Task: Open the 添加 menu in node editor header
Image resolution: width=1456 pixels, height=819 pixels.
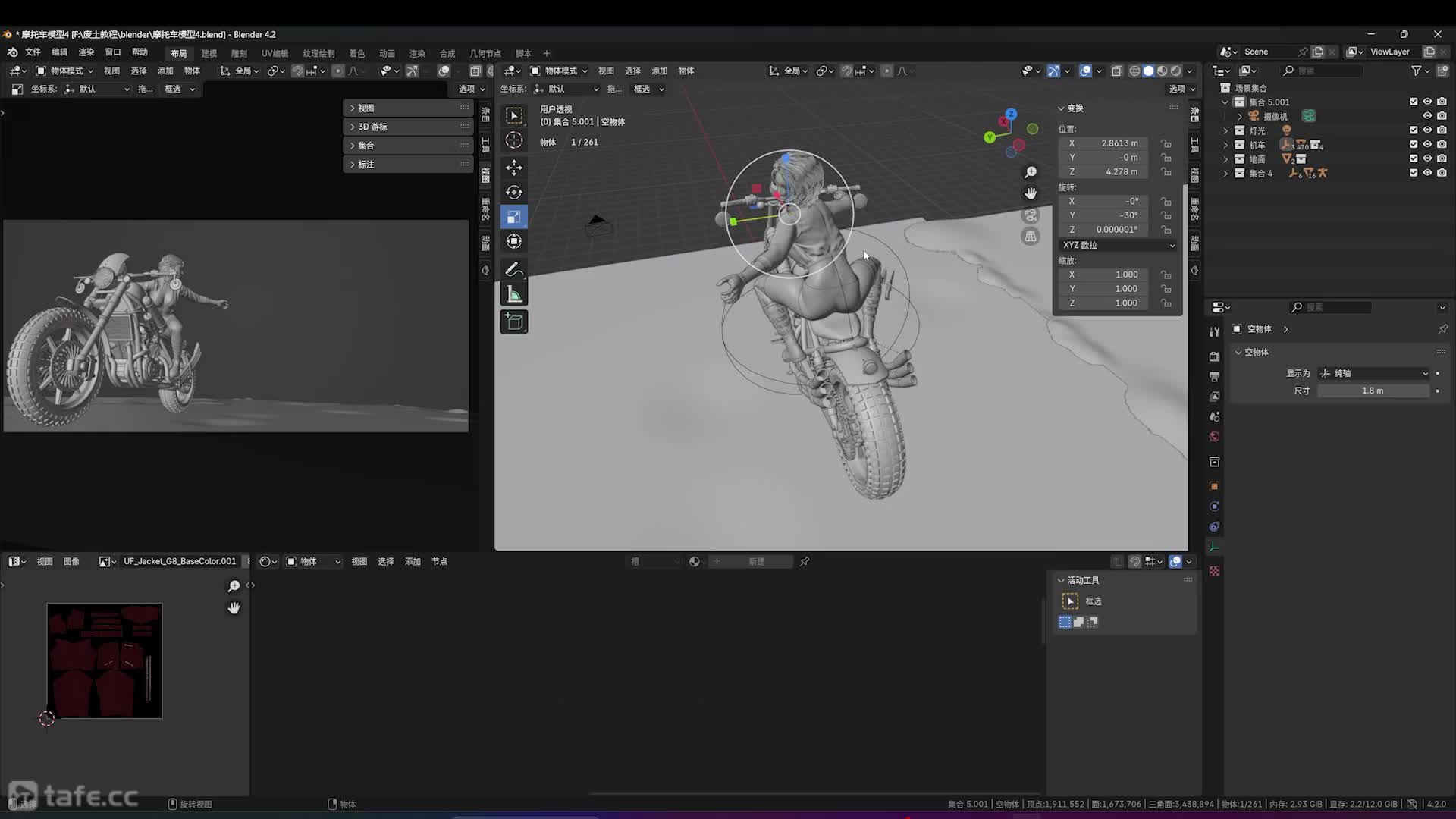Action: point(413,562)
